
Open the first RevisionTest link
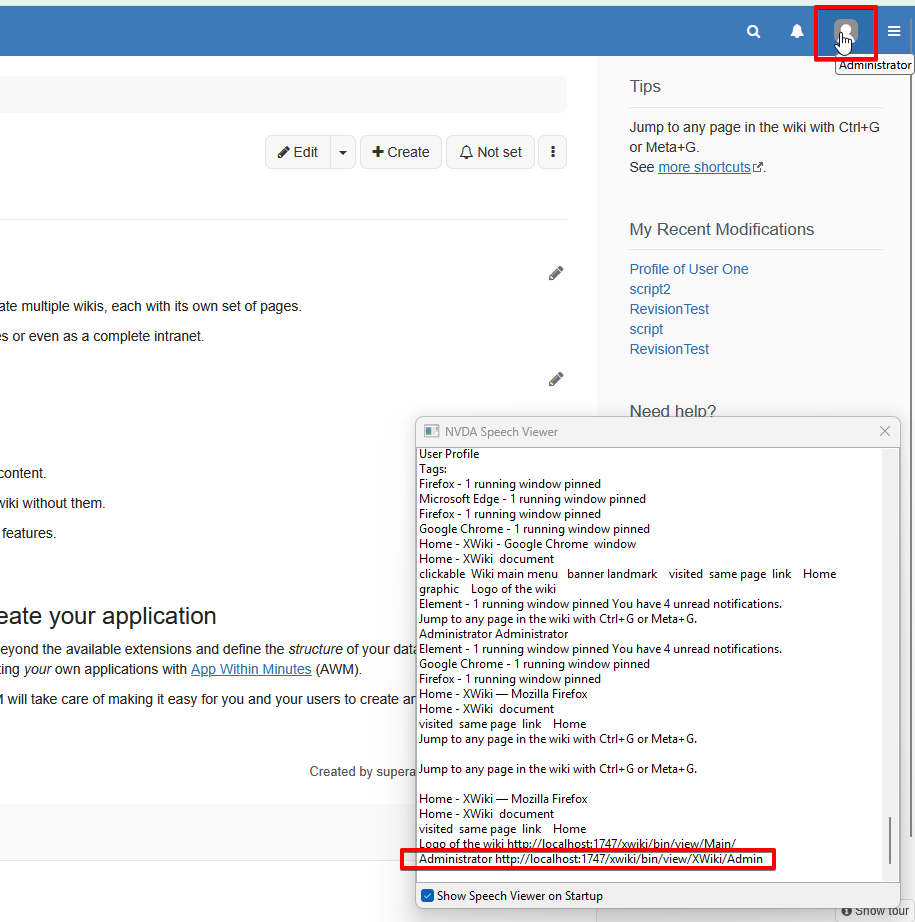coord(669,309)
